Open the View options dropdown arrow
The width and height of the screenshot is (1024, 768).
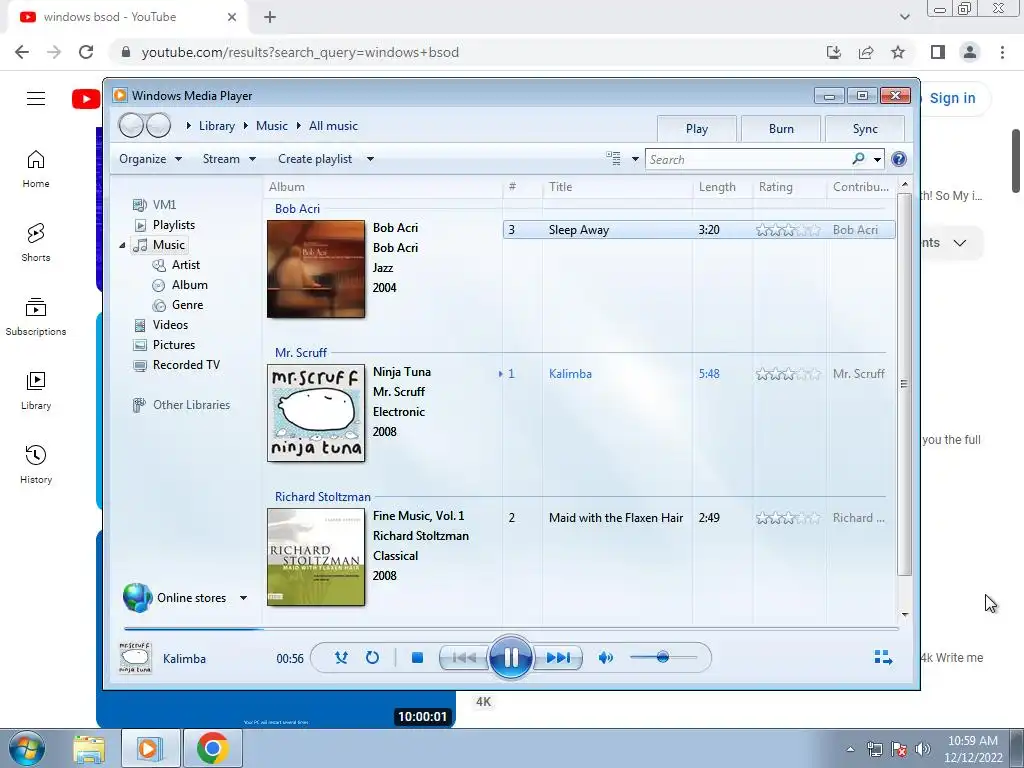click(635, 159)
